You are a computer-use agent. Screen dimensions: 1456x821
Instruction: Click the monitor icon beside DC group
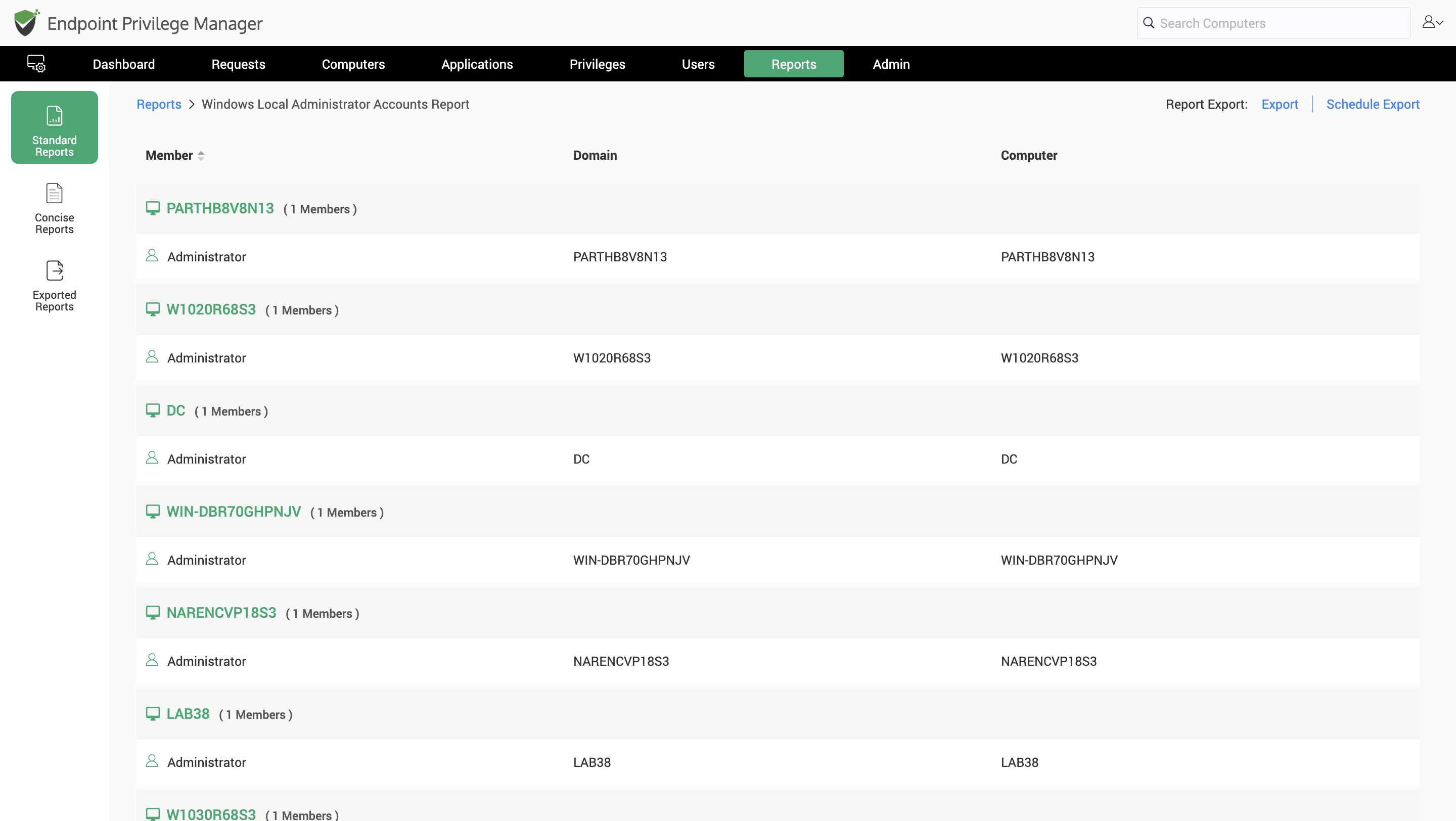(153, 410)
